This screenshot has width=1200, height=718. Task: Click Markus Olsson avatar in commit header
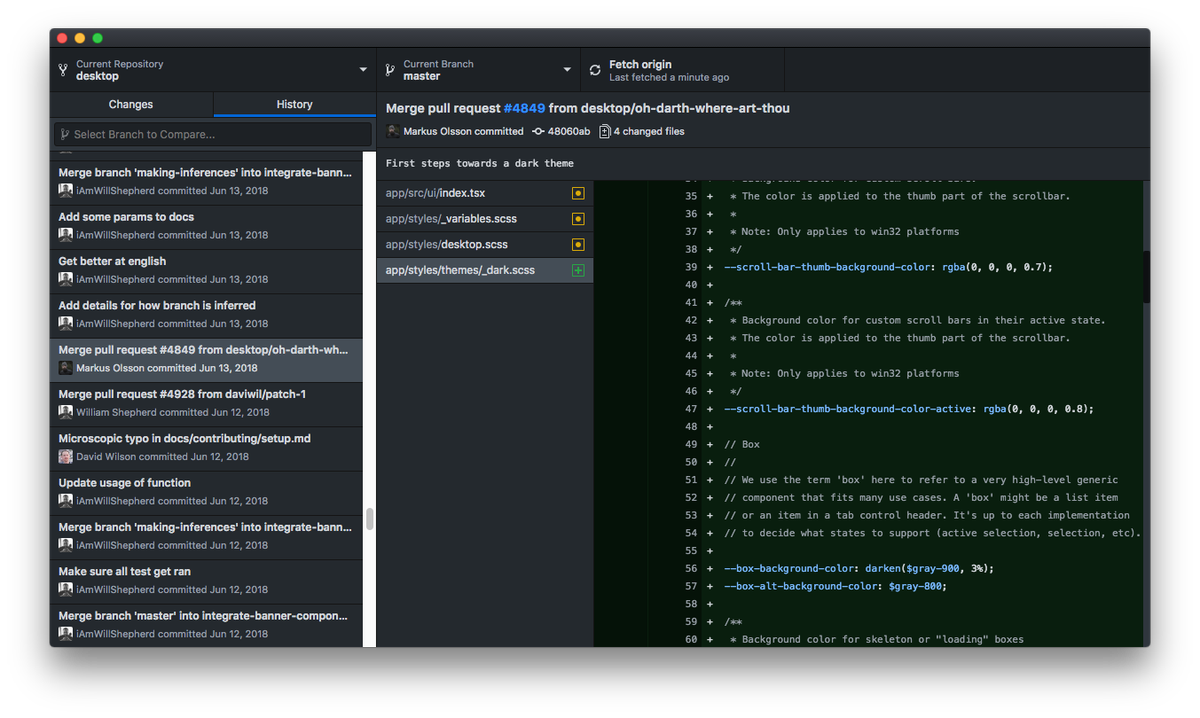[x=393, y=131]
